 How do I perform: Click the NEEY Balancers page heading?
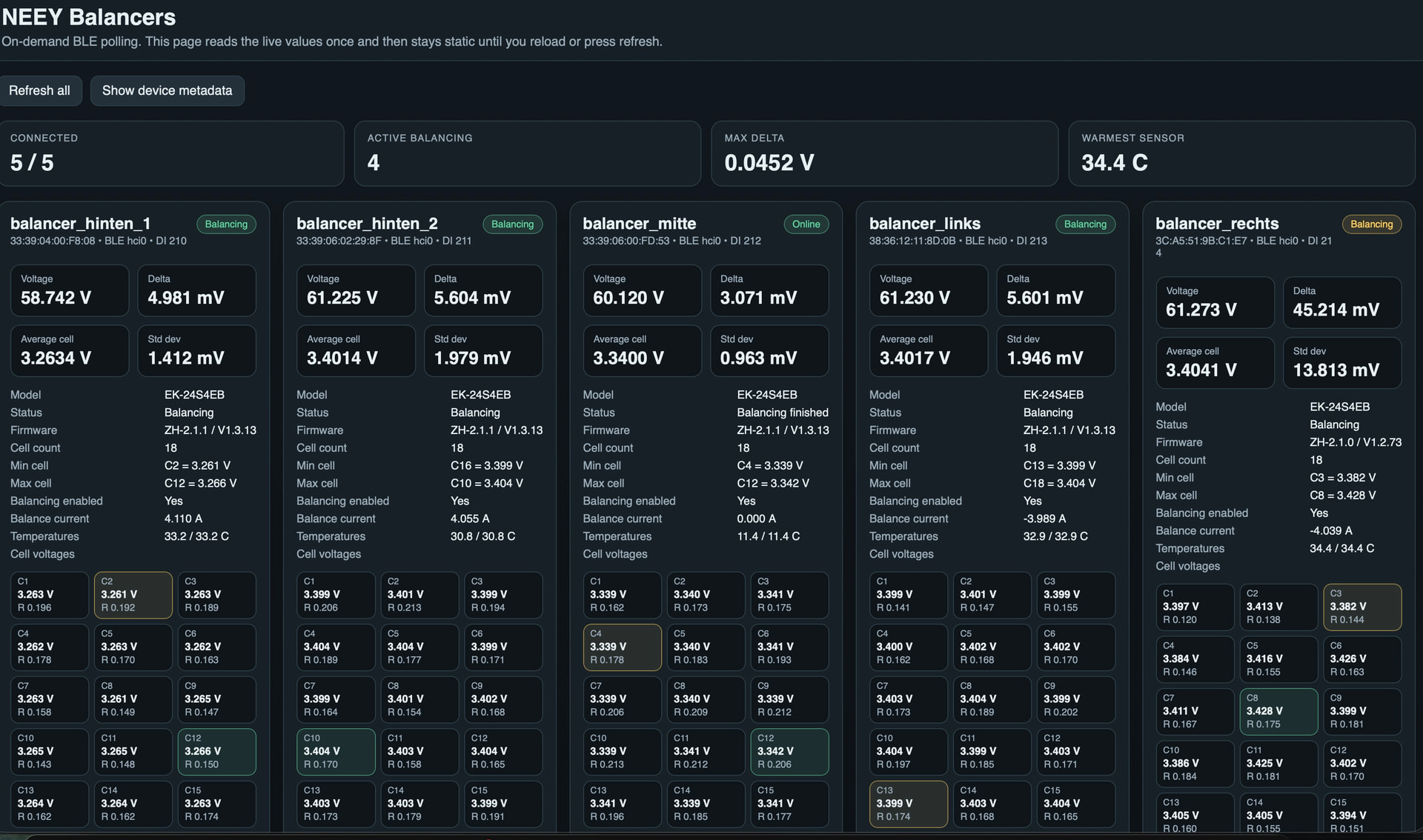pyautogui.click(x=89, y=16)
